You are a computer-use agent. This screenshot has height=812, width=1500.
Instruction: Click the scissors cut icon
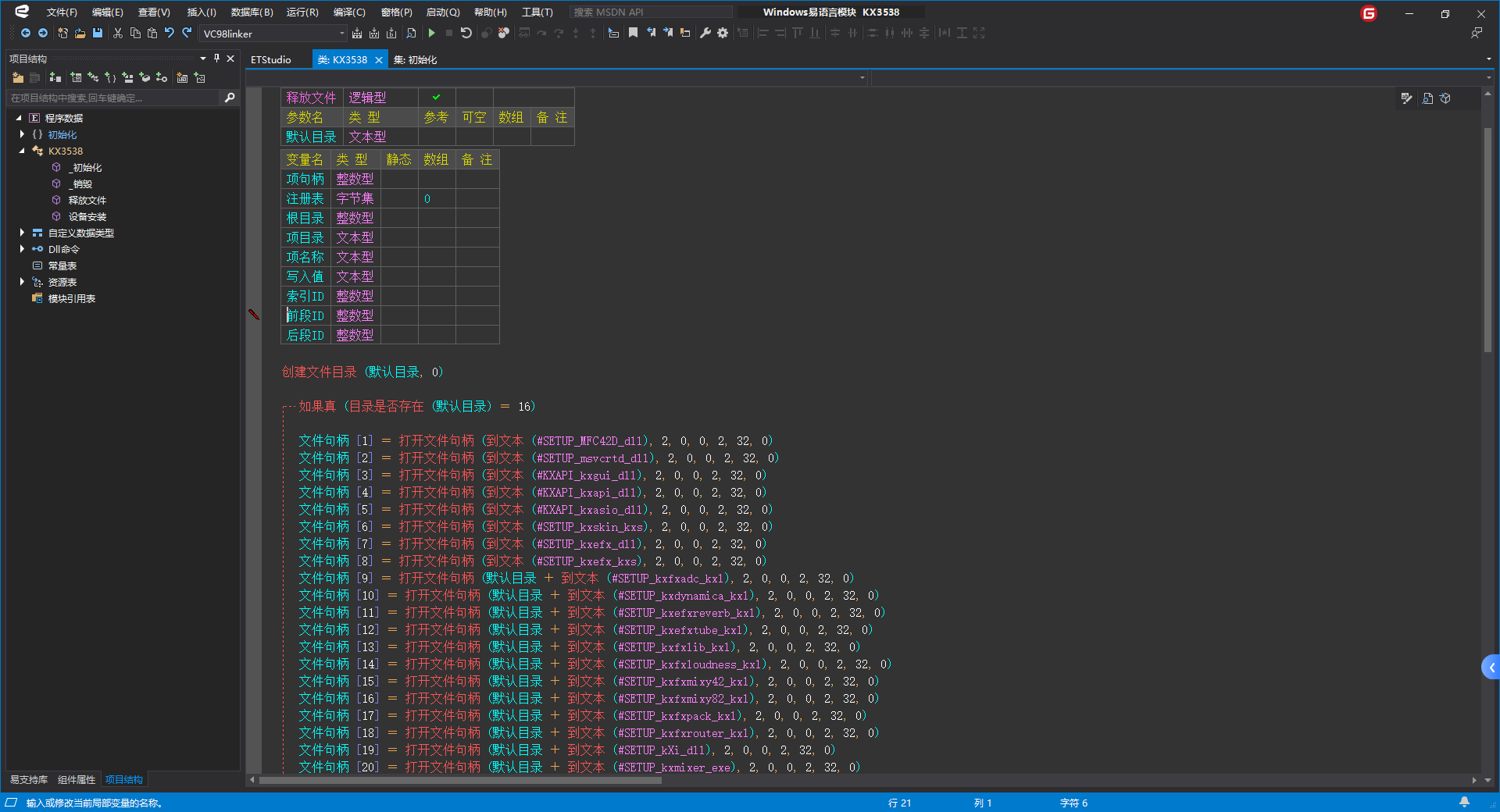[118, 33]
